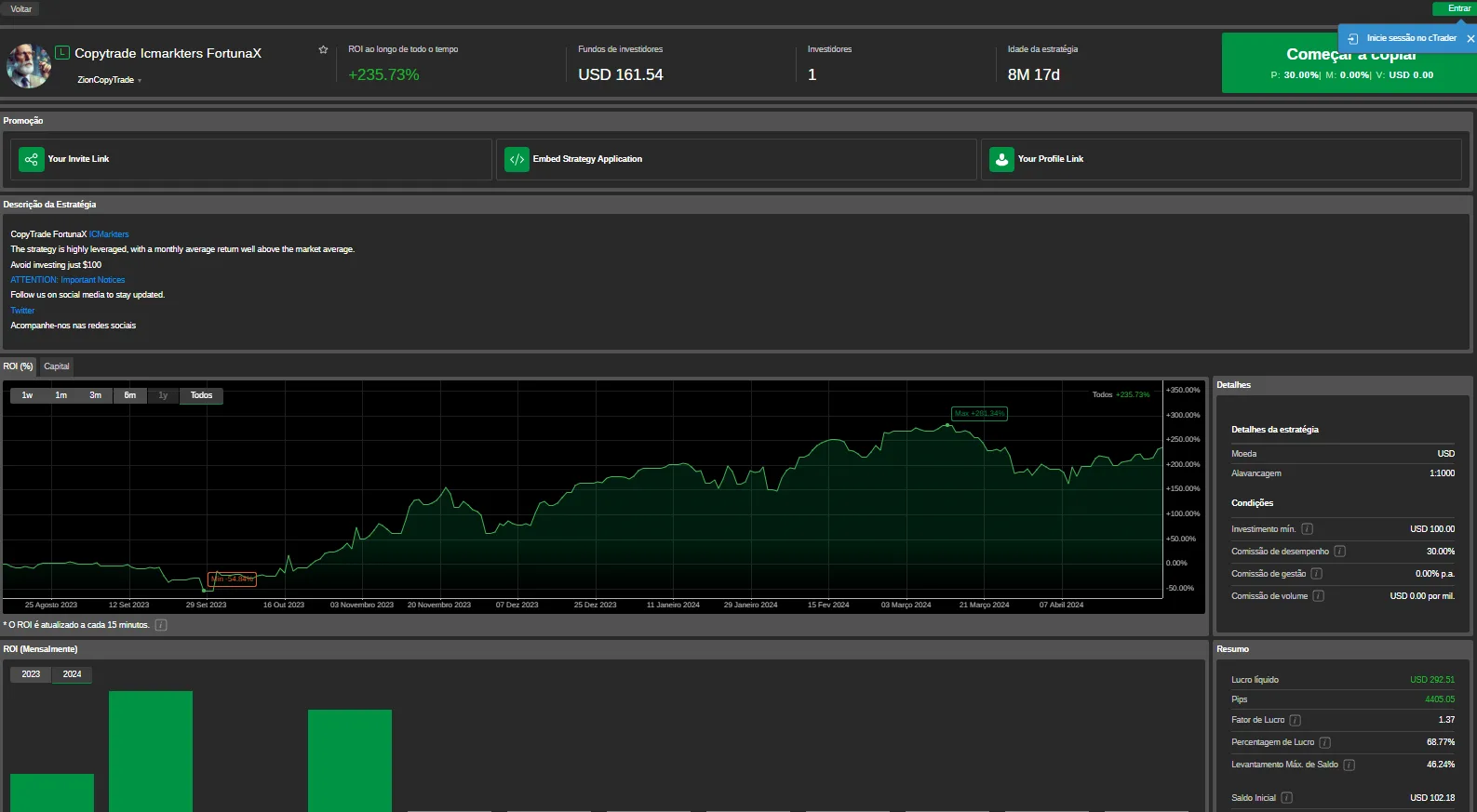Show info for Saldo Inicial
This screenshot has height=812, width=1477.
1286,798
